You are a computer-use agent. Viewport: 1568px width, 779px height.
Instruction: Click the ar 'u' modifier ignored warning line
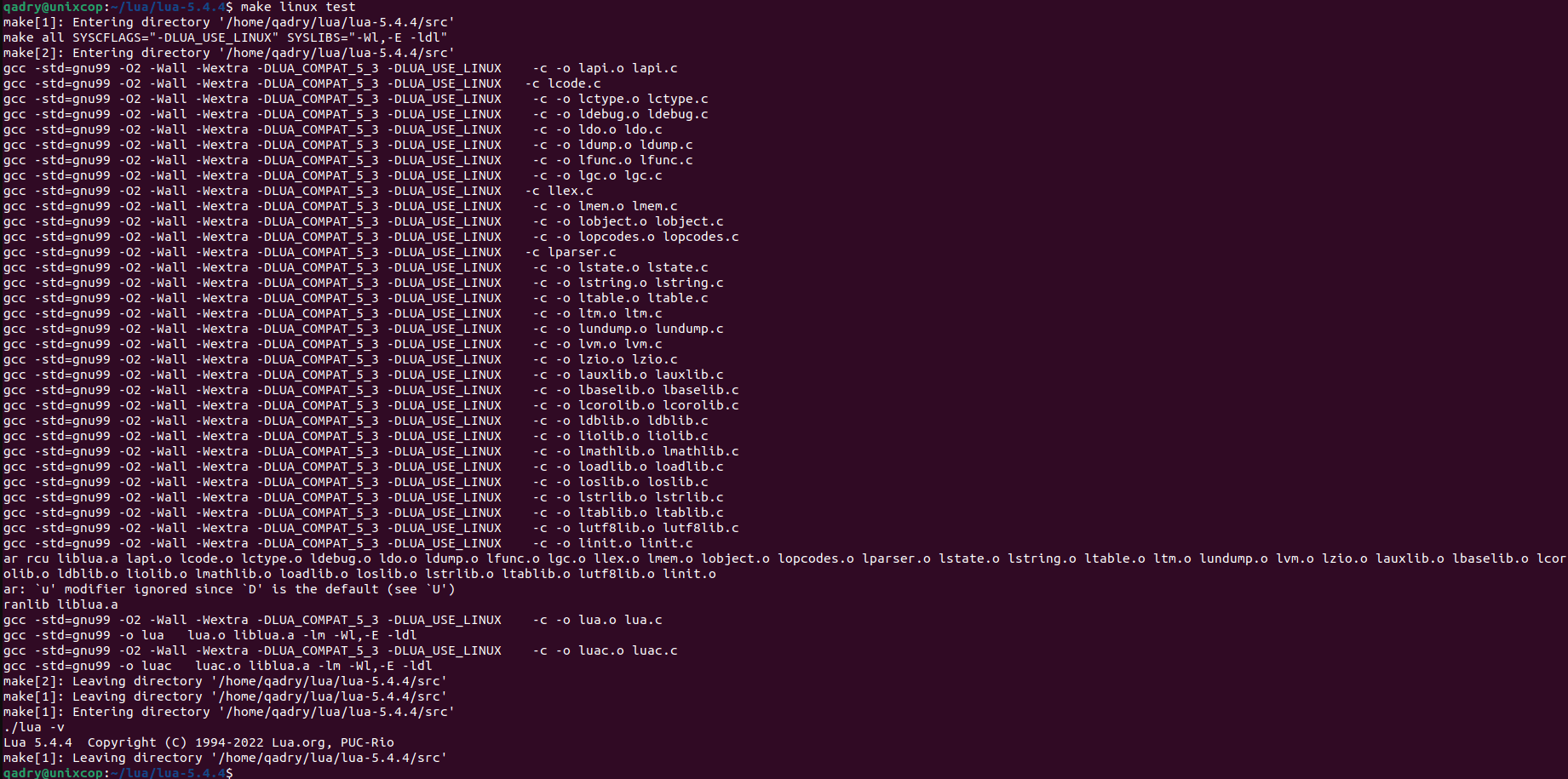pos(229,589)
